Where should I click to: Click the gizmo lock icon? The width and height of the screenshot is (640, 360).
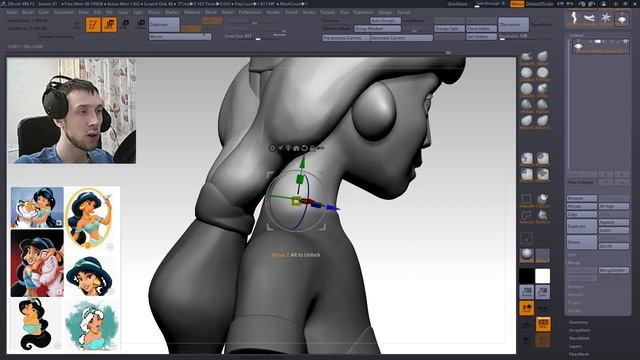(312, 148)
